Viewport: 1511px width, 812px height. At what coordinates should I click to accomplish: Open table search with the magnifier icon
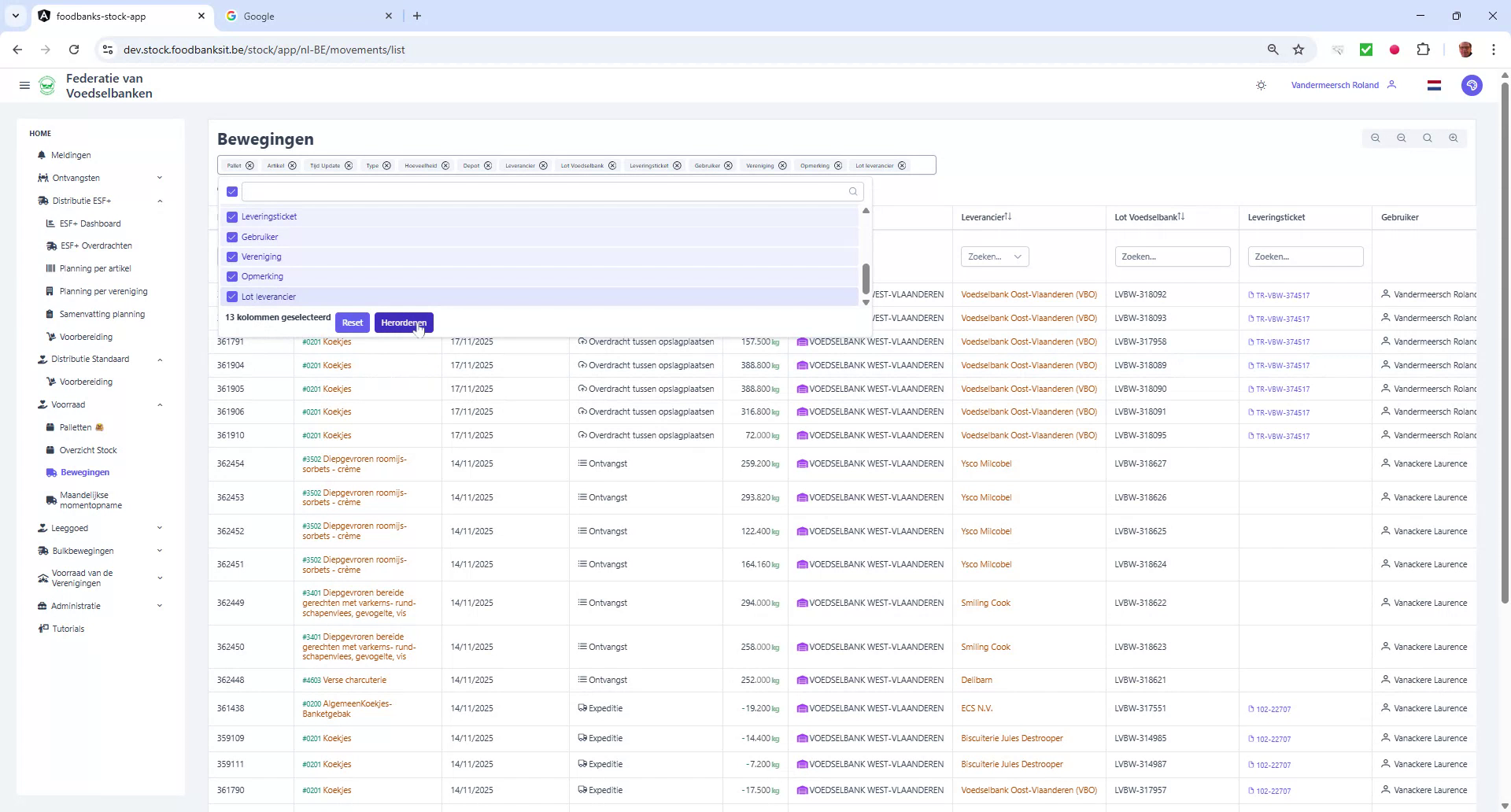pyautogui.click(x=1427, y=138)
